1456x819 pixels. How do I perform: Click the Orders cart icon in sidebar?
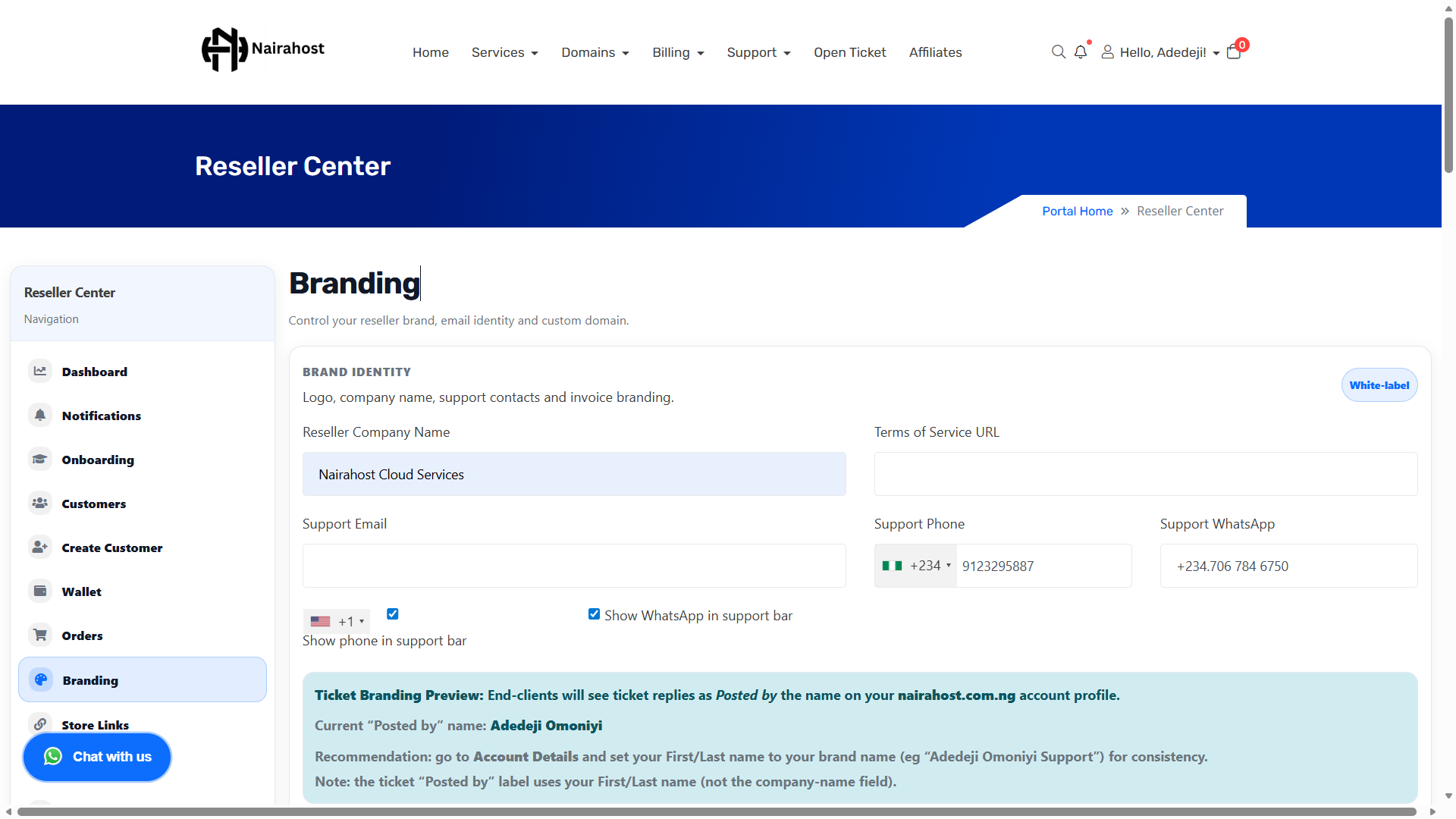tap(40, 635)
